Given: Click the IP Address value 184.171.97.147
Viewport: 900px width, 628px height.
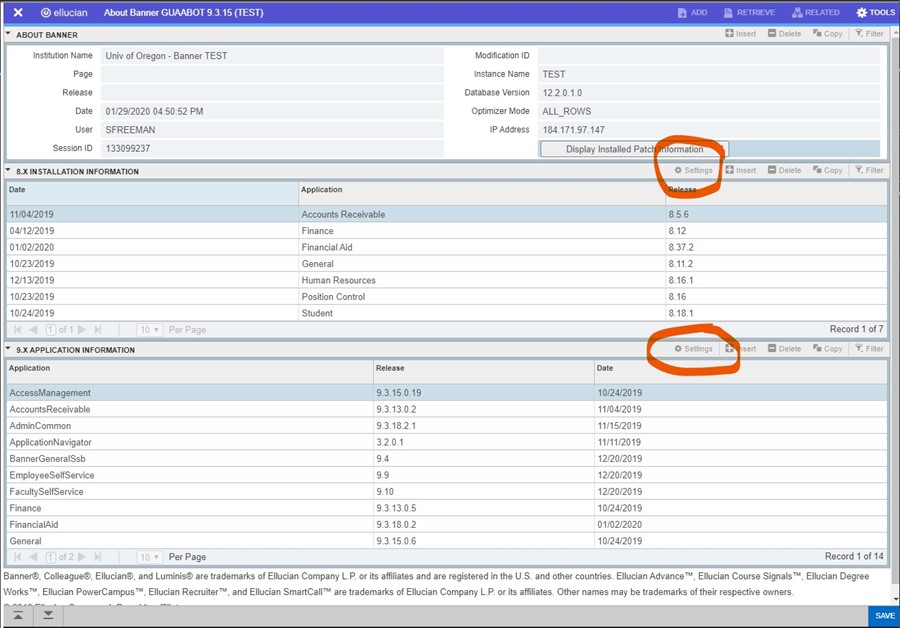Looking at the screenshot, I should (573, 130).
